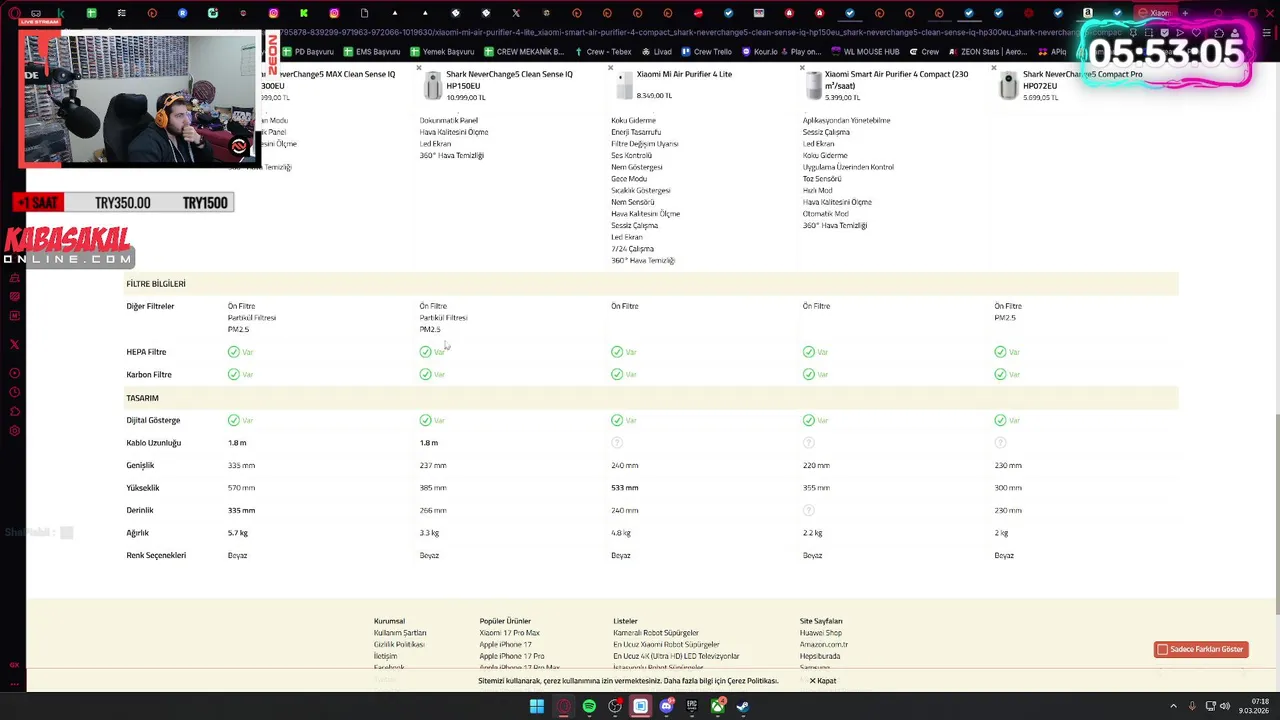The image size is (1280, 720).
Task: Click microphone icon in system tray
Action: (1192, 706)
